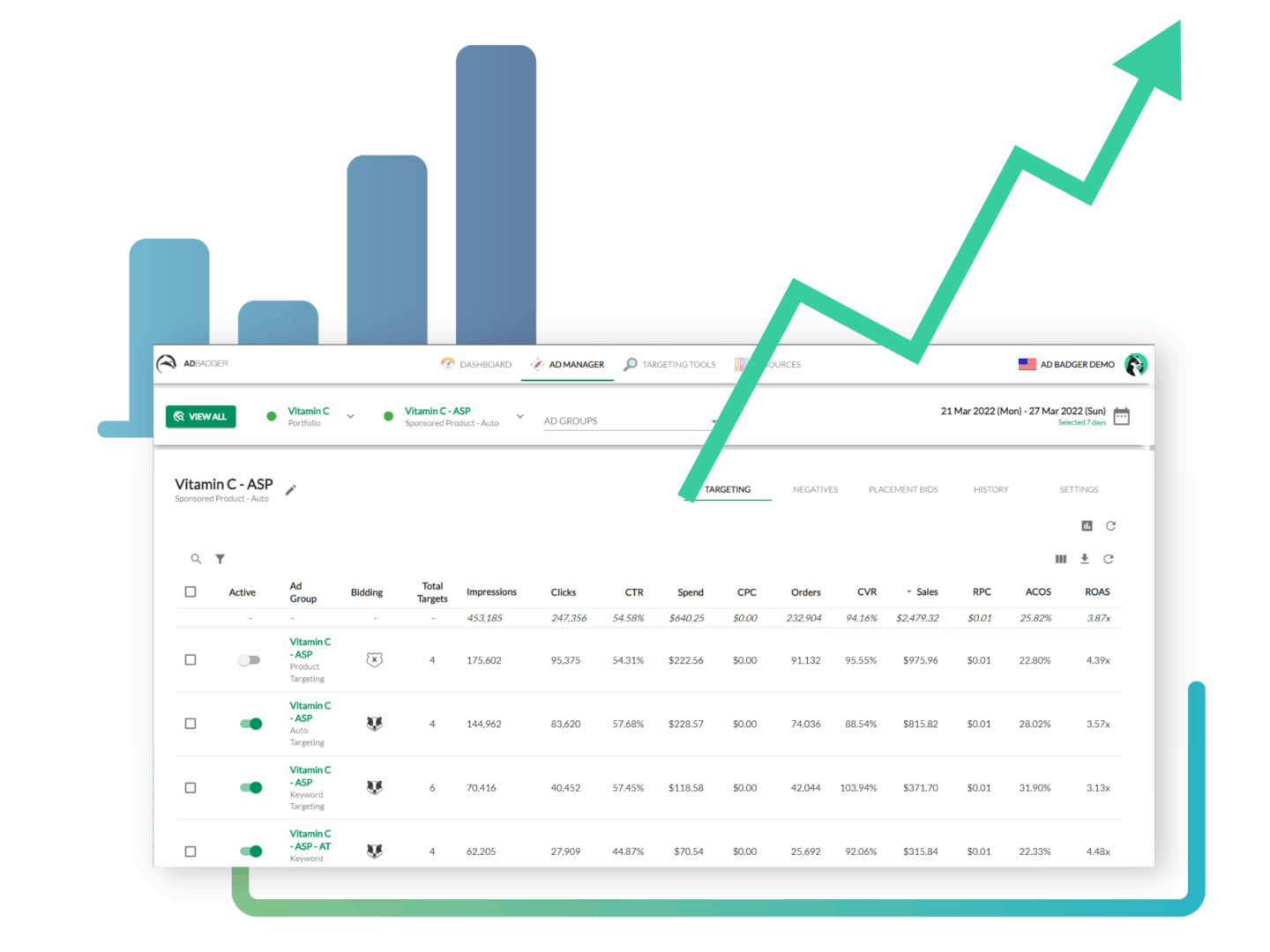
Task: Open the AD GROUPS dropdown field
Action: coord(628,421)
